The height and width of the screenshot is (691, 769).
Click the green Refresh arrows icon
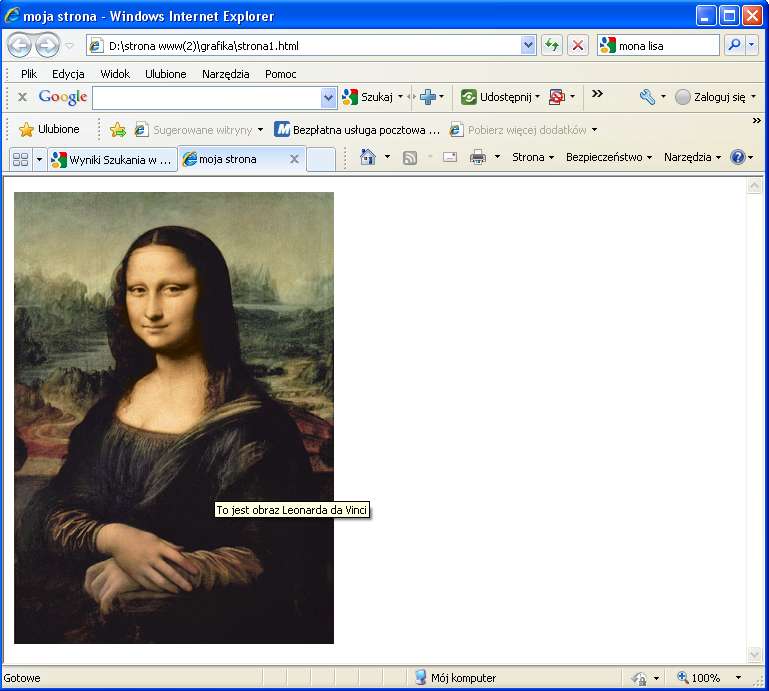pos(552,46)
